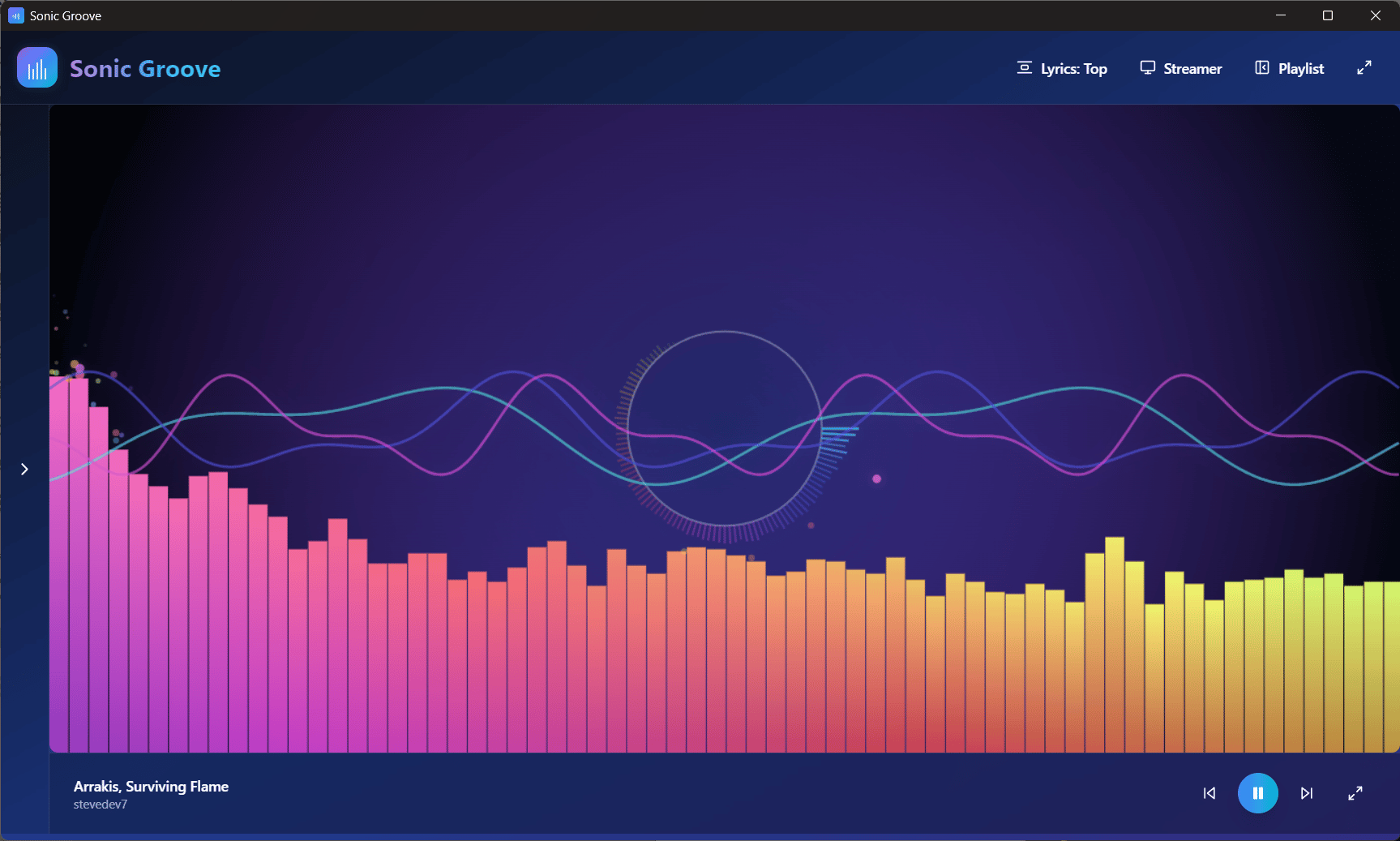
Task: Skip to the next track
Action: tap(1307, 793)
